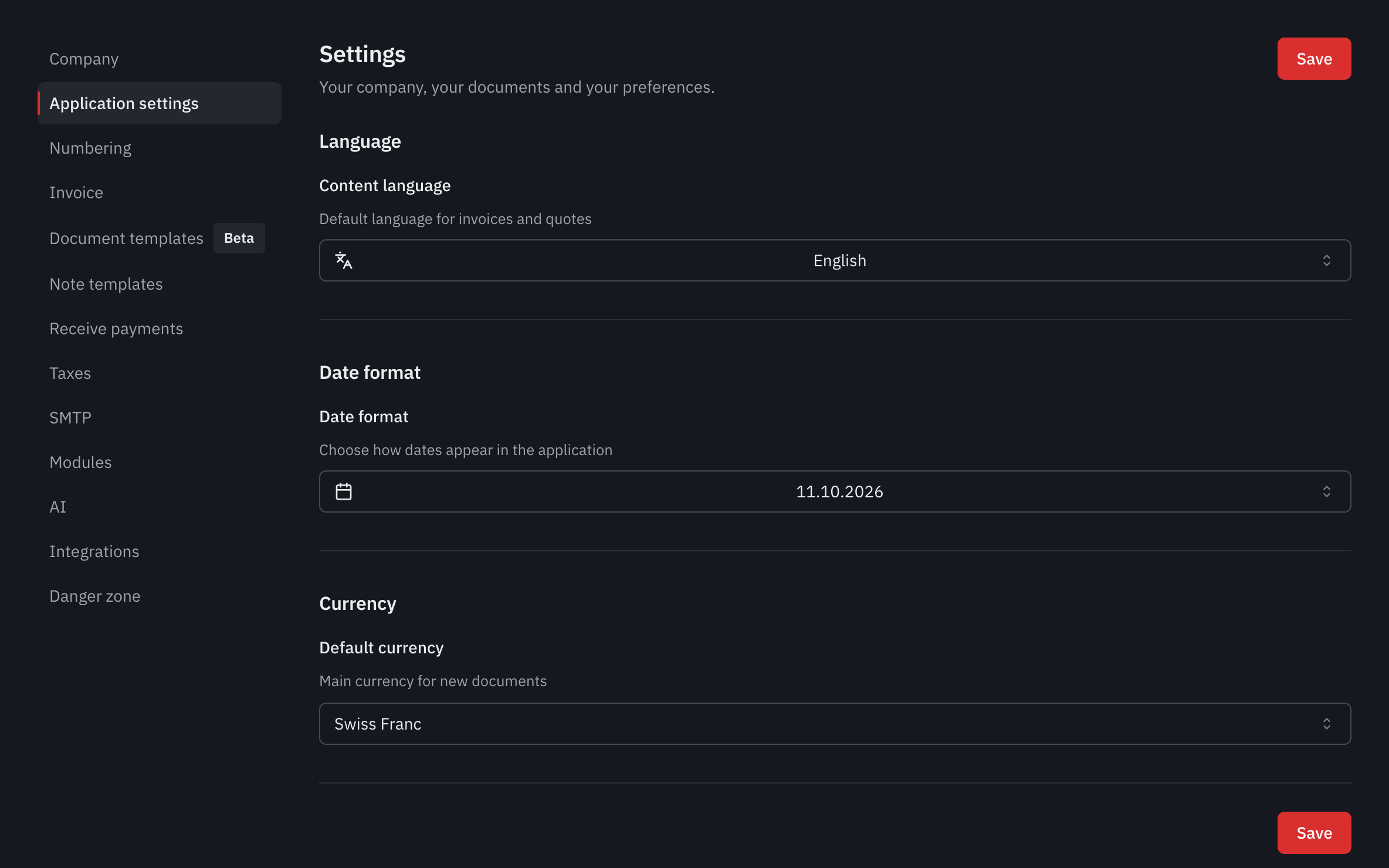Click the translate icon in Content language field
Screen dimensions: 1389x868
pos(344,260)
